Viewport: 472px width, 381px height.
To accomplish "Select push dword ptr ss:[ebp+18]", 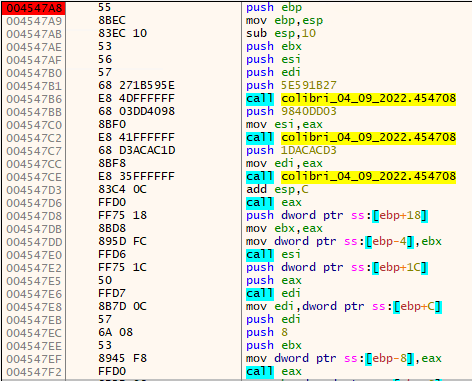I will pyautogui.click(x=337, y=215).
